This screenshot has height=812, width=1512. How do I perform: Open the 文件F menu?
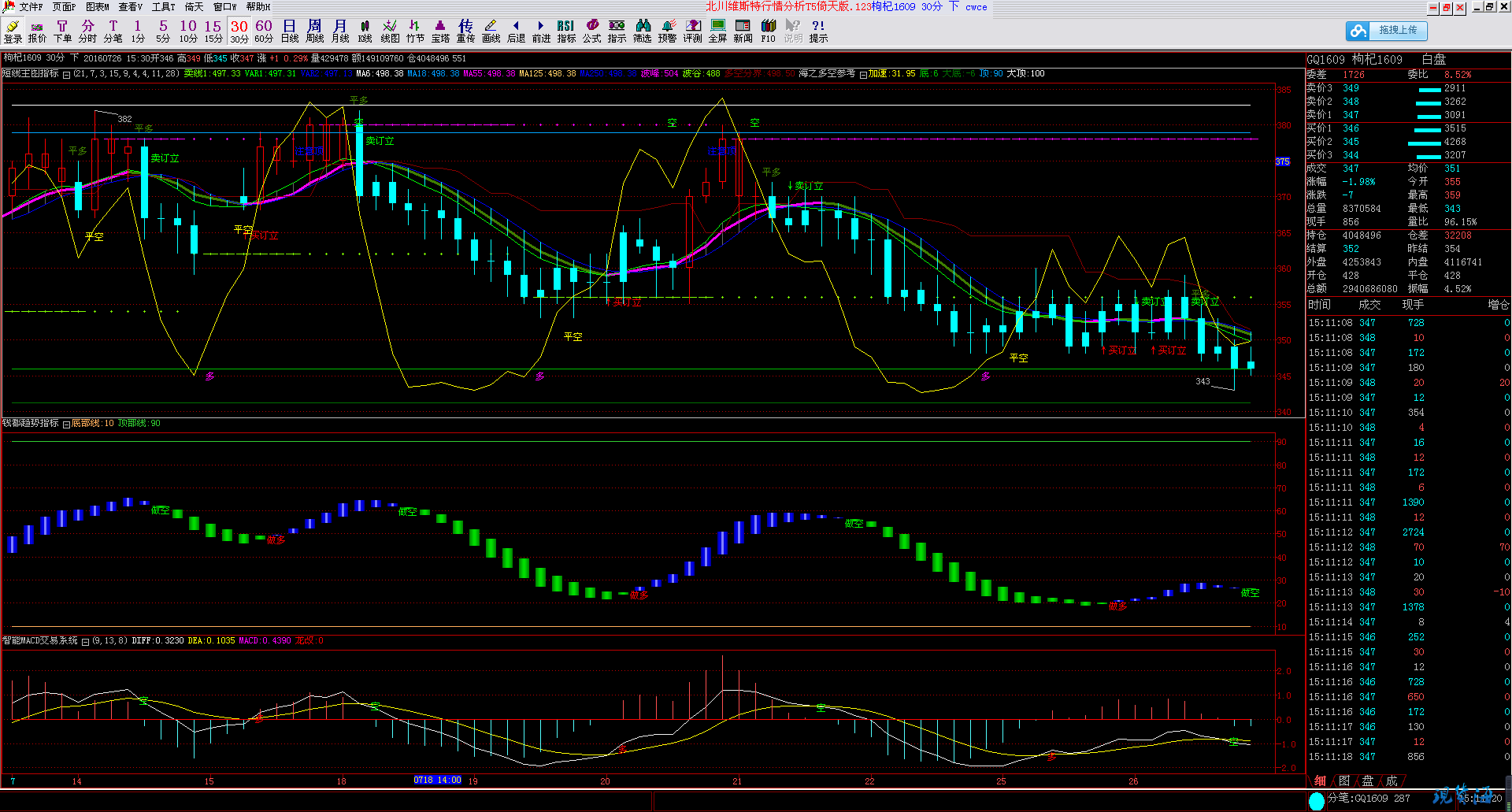coord(31,7)
